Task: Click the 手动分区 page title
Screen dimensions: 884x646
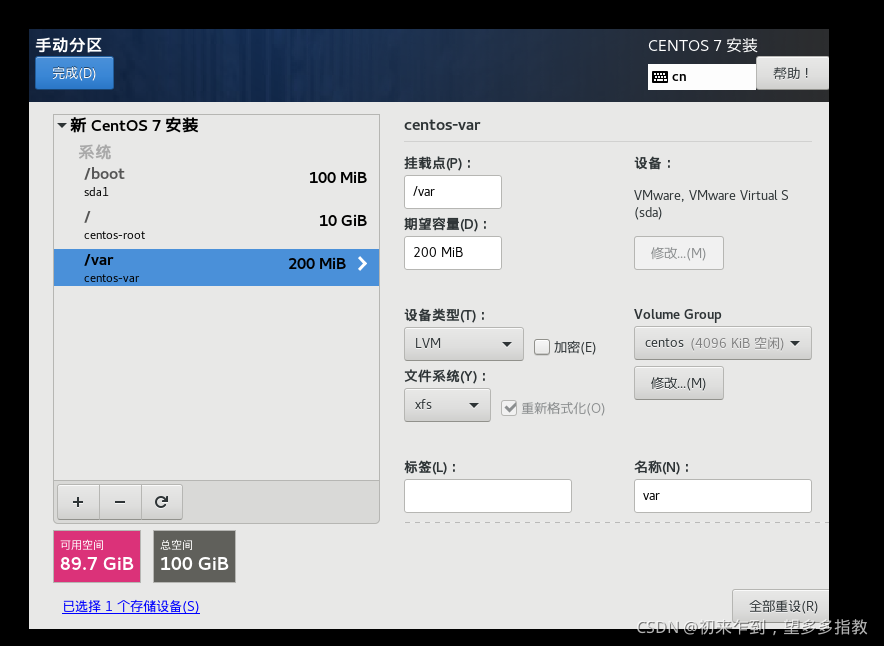Action: point(69,45)
